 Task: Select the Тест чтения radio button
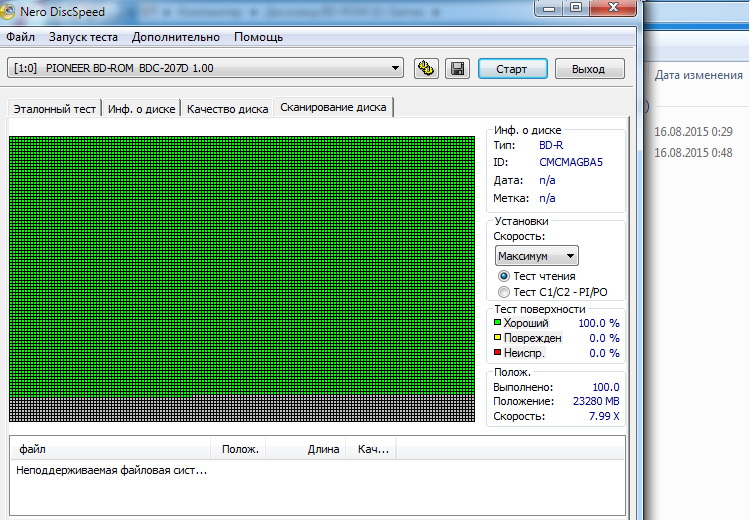[504, 276]
